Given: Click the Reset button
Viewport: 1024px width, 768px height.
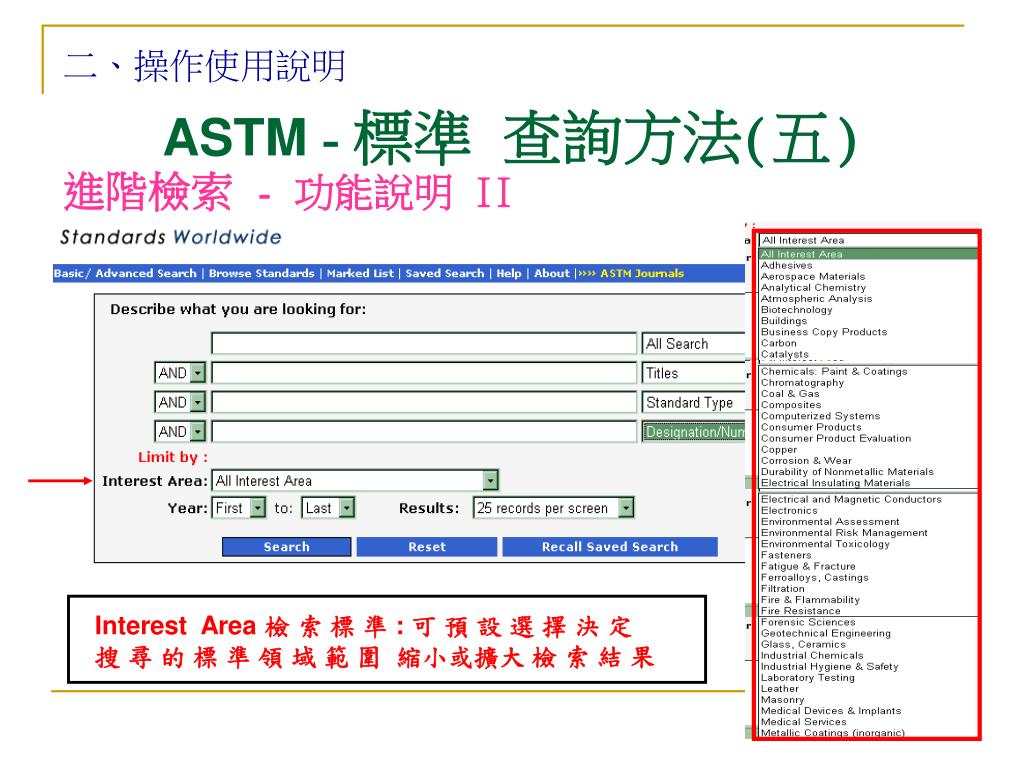Looking at the screenshot, I should coord(427,547).
